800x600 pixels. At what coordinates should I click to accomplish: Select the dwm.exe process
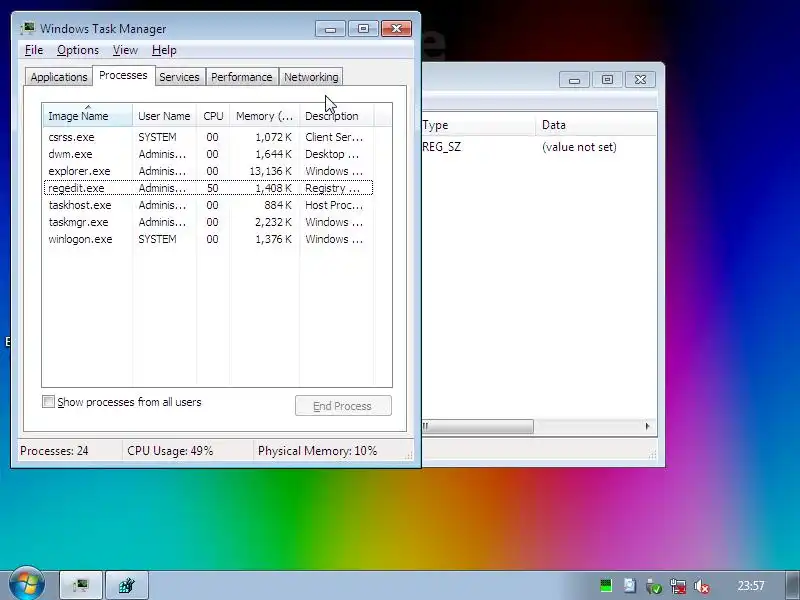208,154
